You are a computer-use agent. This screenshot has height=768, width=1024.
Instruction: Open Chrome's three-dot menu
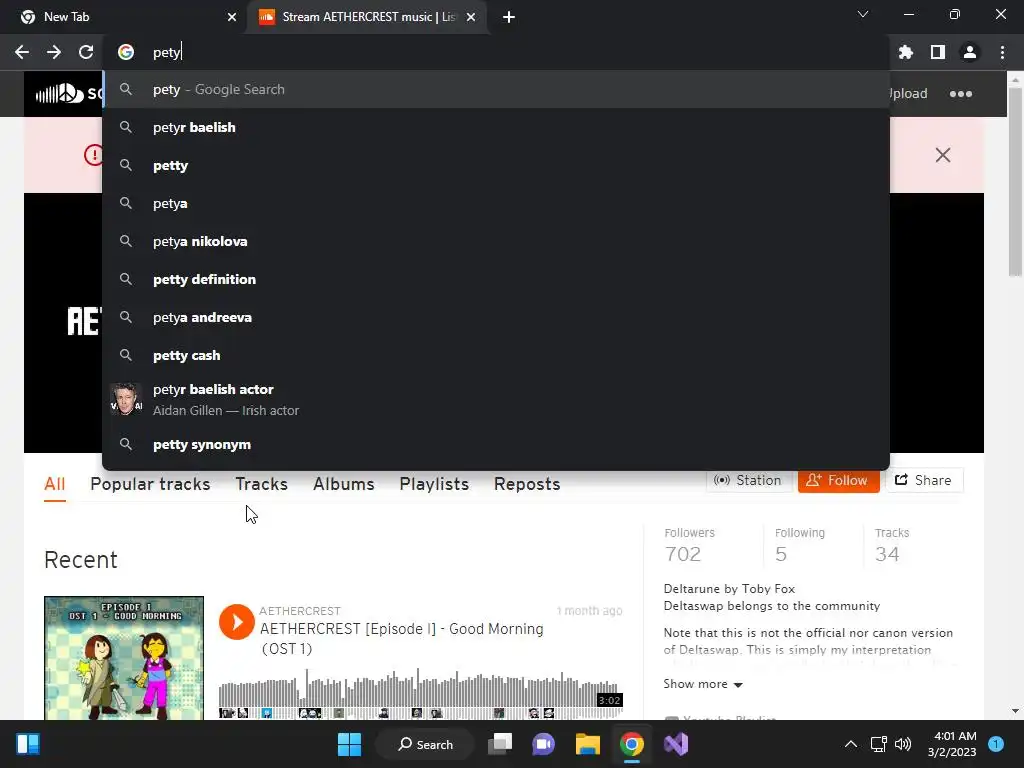[x=1002, y=52]
